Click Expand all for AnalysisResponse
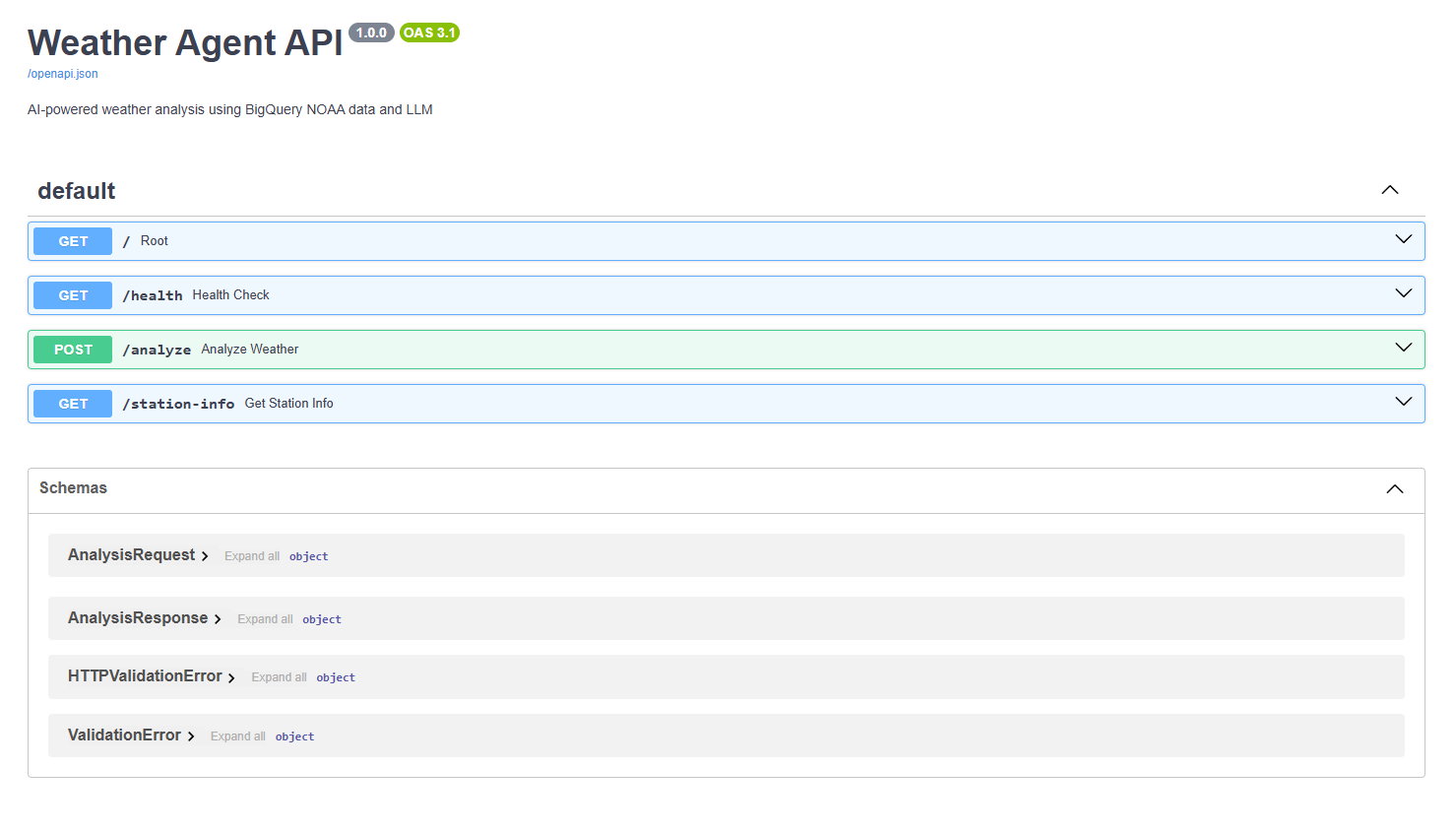Viewport: 1456px width, 831px height. point(265,619)
